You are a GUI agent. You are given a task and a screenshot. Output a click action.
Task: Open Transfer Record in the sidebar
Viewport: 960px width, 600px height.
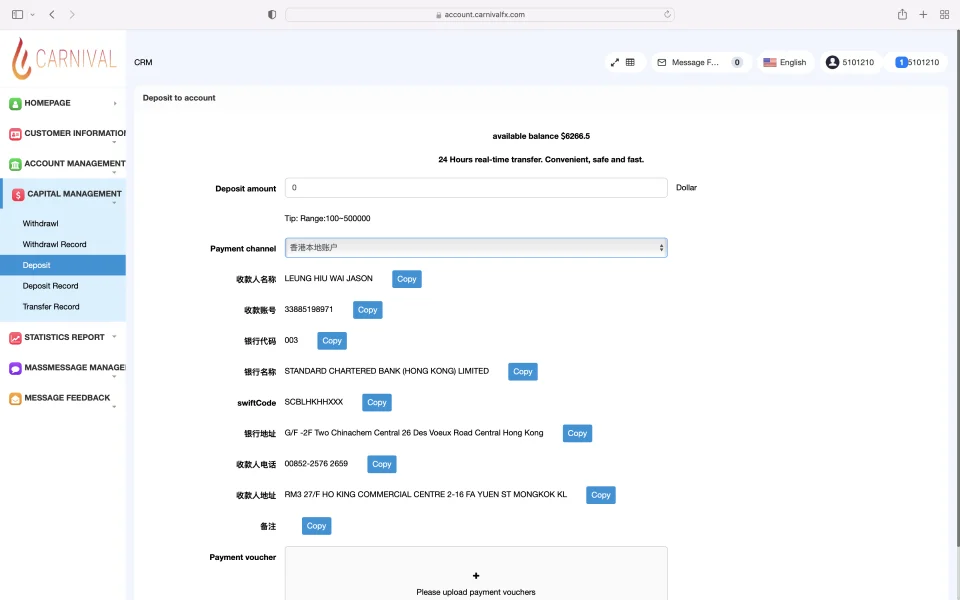point(51,307)
